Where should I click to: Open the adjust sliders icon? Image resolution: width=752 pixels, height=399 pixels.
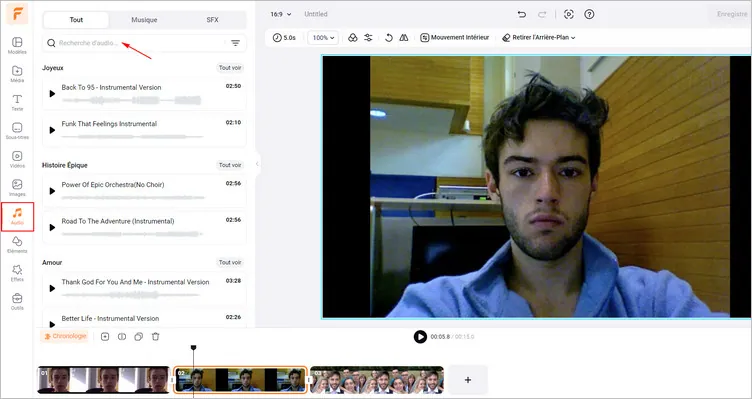pyautogui.click(x=368, y=37)
